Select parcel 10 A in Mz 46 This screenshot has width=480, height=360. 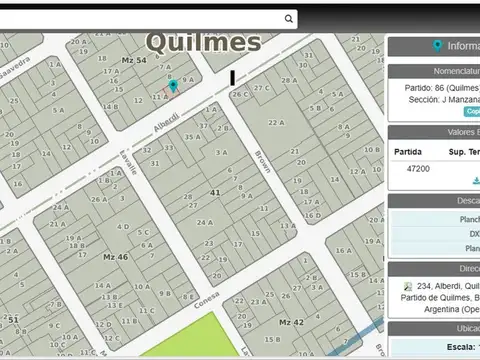coord(142,287)
